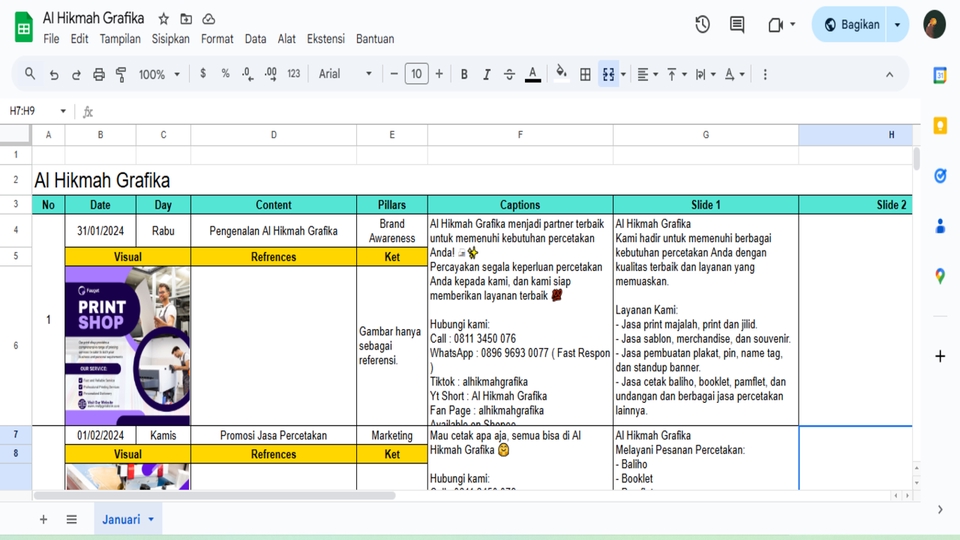Open more number formats 123
This screenshot has width=960, height=540.
click(x=294, y=74)
